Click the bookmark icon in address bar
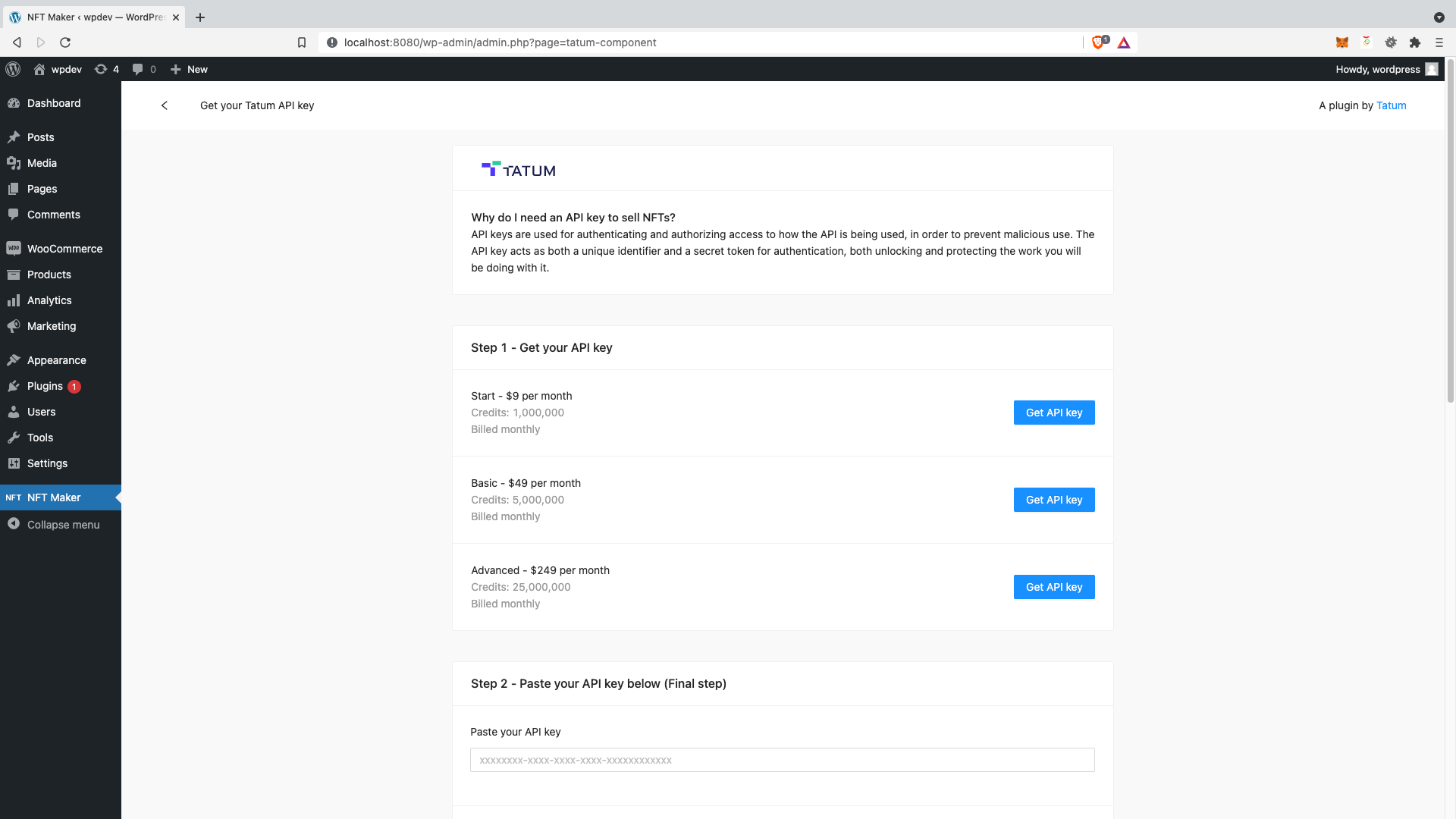Screen dimensions: 1456x819 click(x=302, y=42)
